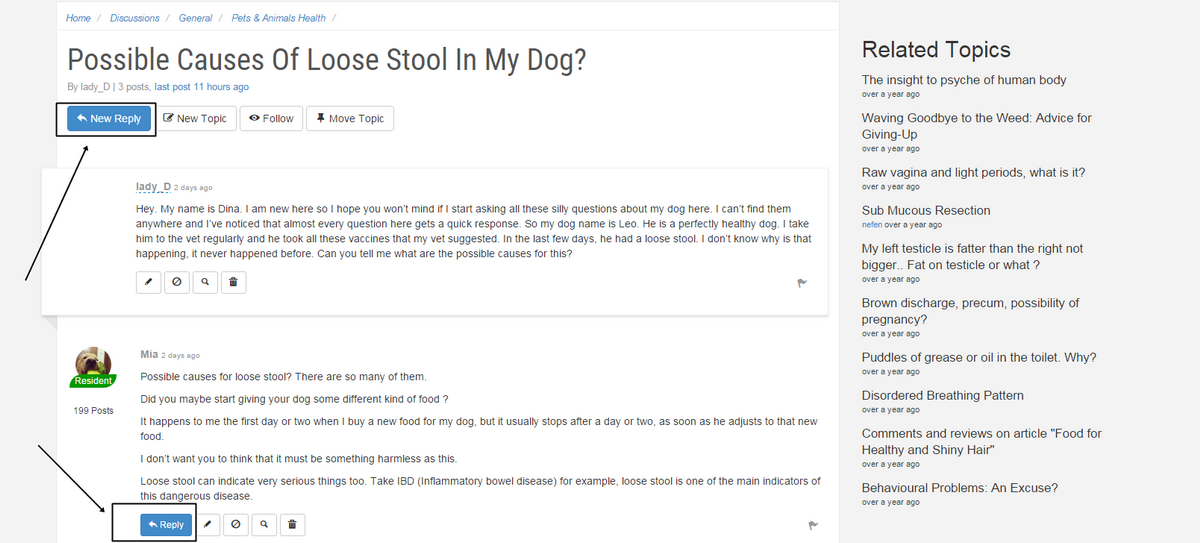
Task: Open the Discussions breadcrumb link
Action: click(135, 18)
